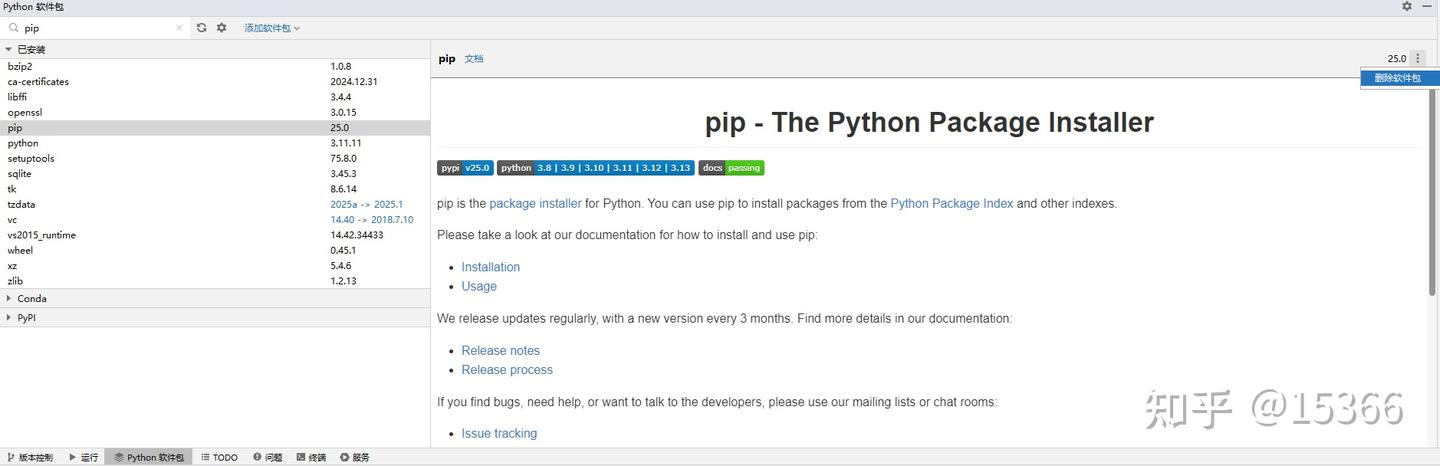Open the Usage link
This screenshot has width=1440, height=466.
(x=479, y=286)
